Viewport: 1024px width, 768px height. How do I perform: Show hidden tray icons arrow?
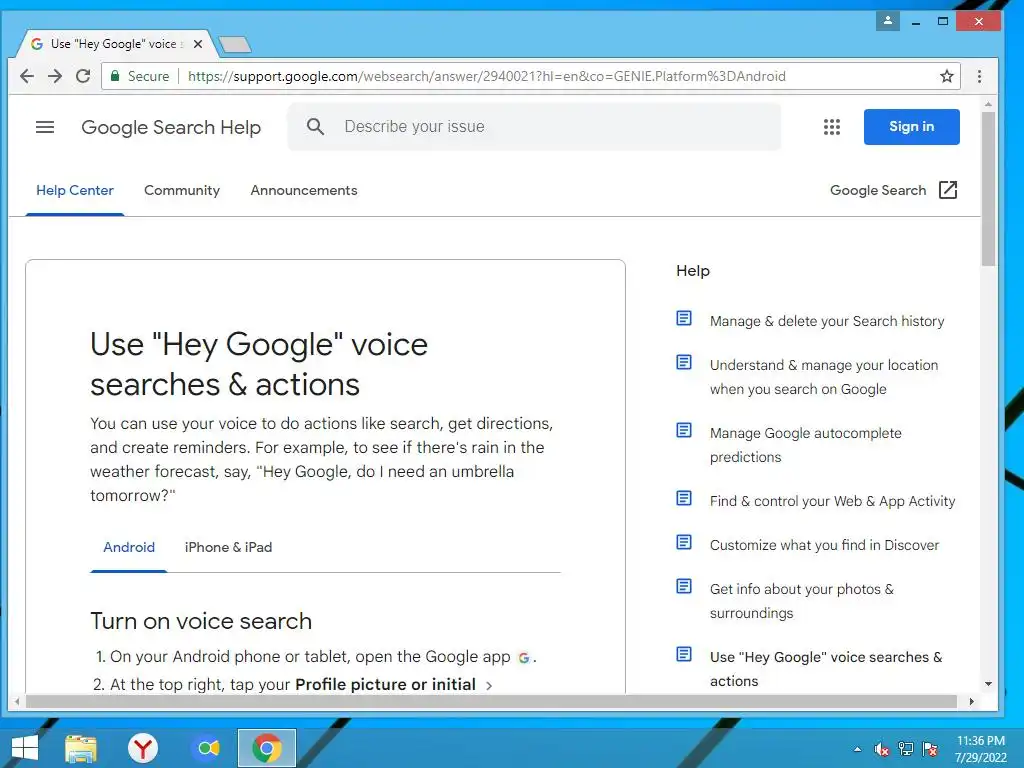(x=857, y=750)
